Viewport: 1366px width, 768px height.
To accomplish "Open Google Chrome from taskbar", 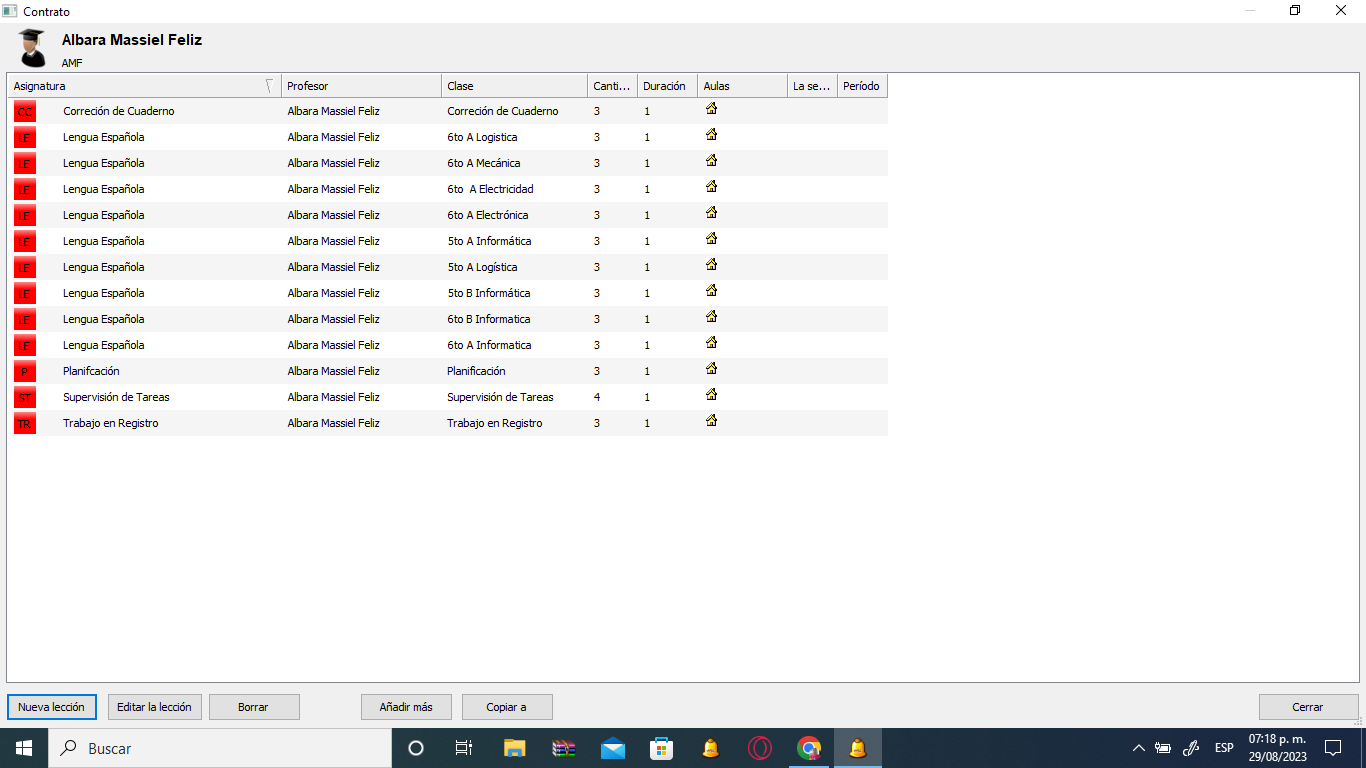I will 809,748.
